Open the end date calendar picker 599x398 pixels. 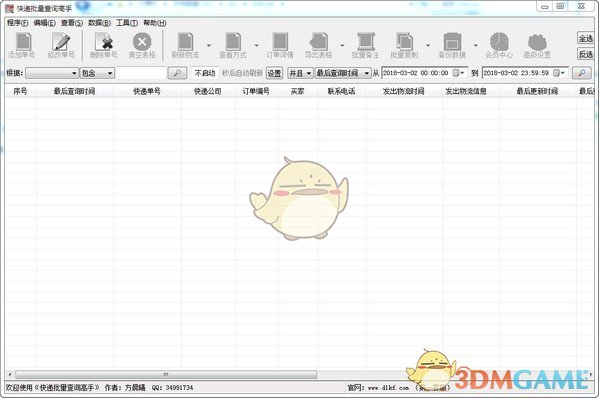tap(559, 73)
